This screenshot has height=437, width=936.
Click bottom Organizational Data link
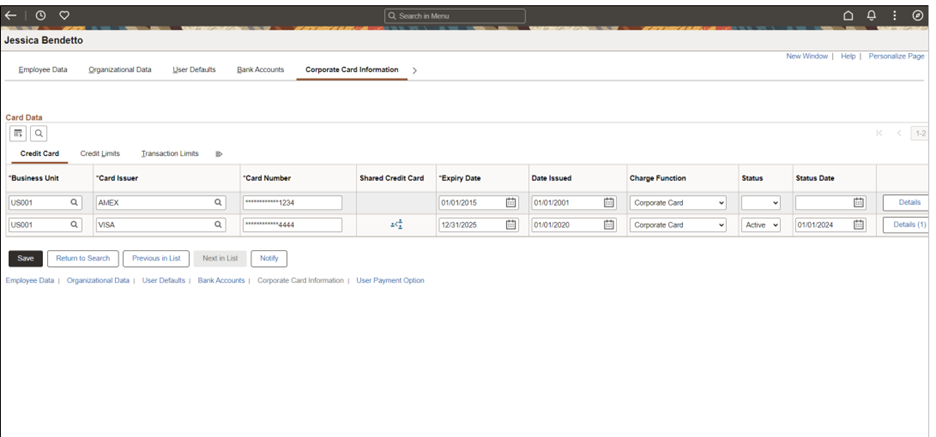coord(98,281)
